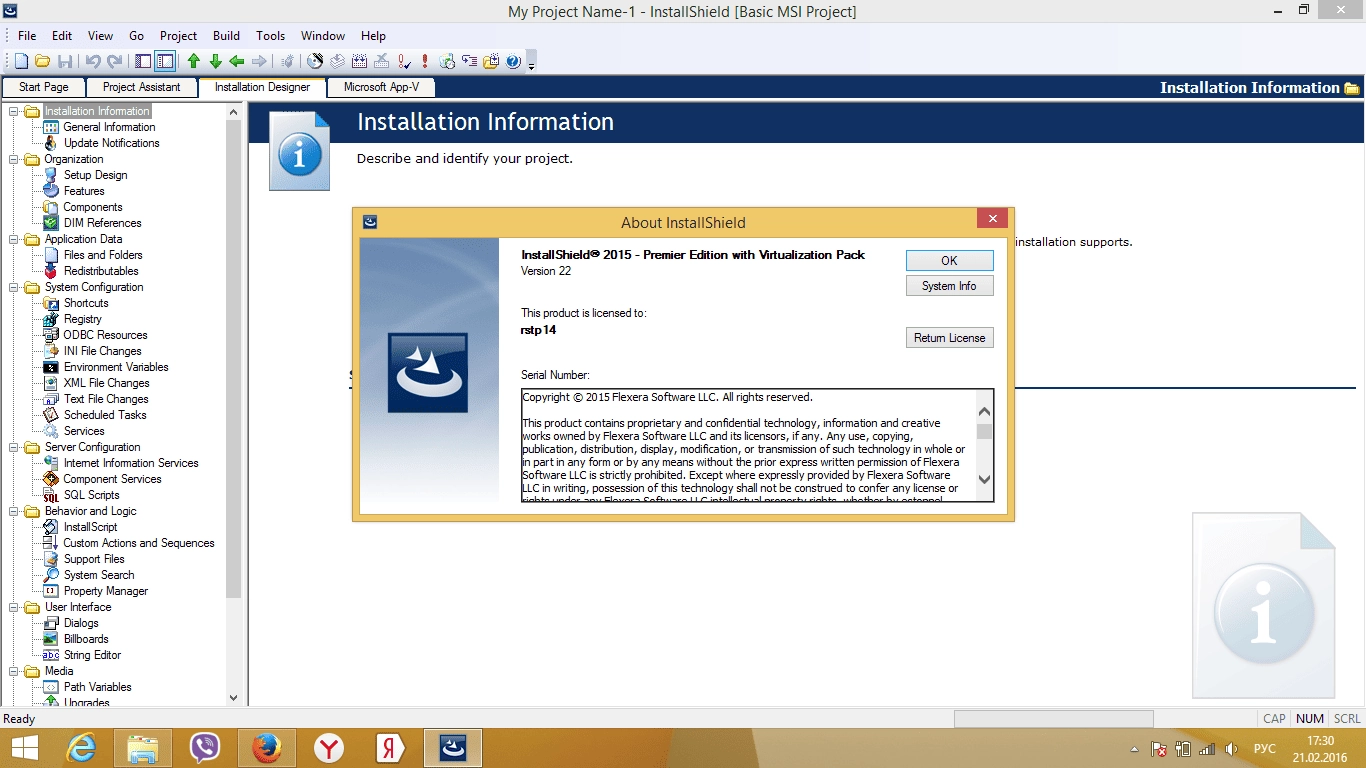Select SQL Scripts item
The height and width of the screenshot is (768, 1366).
(x=91, y=495)
